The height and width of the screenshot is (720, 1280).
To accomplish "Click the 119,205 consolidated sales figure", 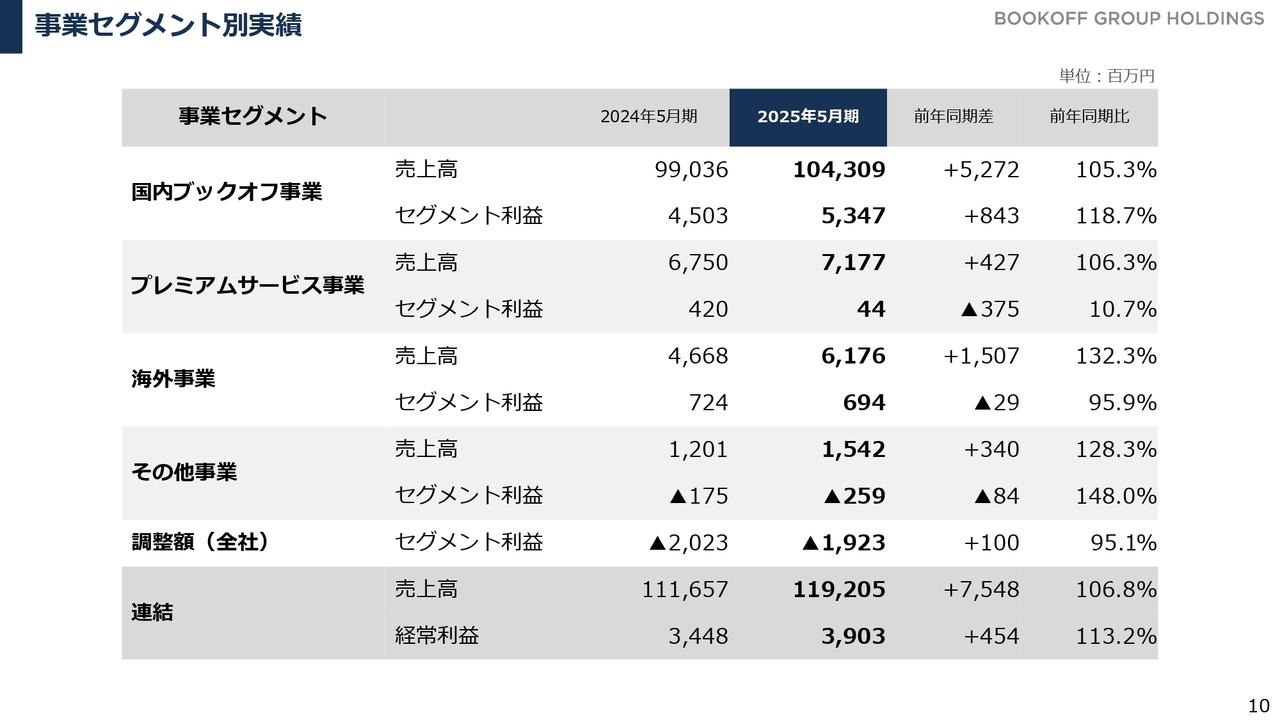I will tap(839, 590).
